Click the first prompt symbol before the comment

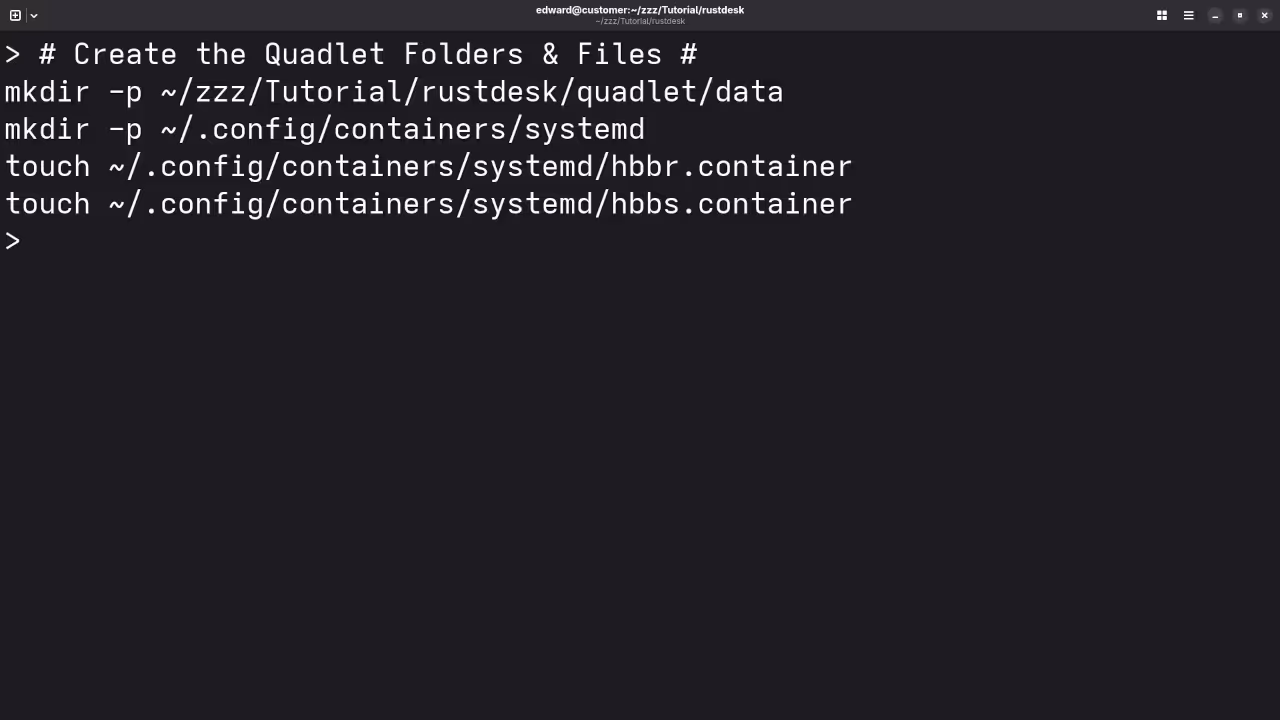[12, 54]
